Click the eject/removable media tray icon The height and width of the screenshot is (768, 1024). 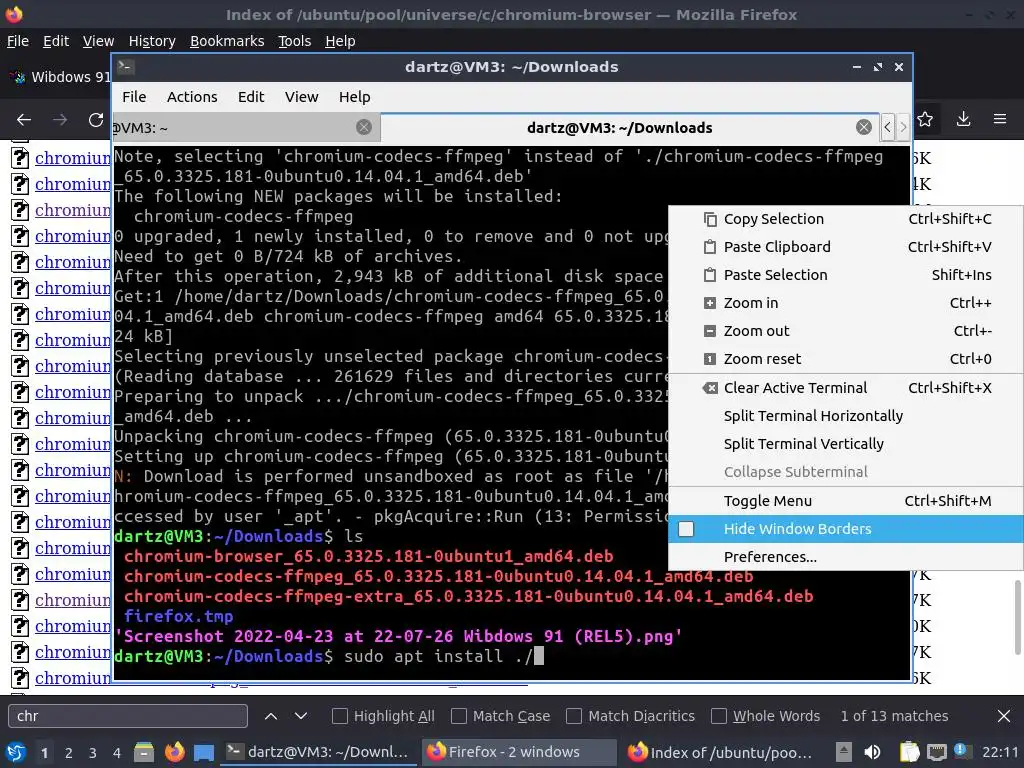click(x=844, y=752)
